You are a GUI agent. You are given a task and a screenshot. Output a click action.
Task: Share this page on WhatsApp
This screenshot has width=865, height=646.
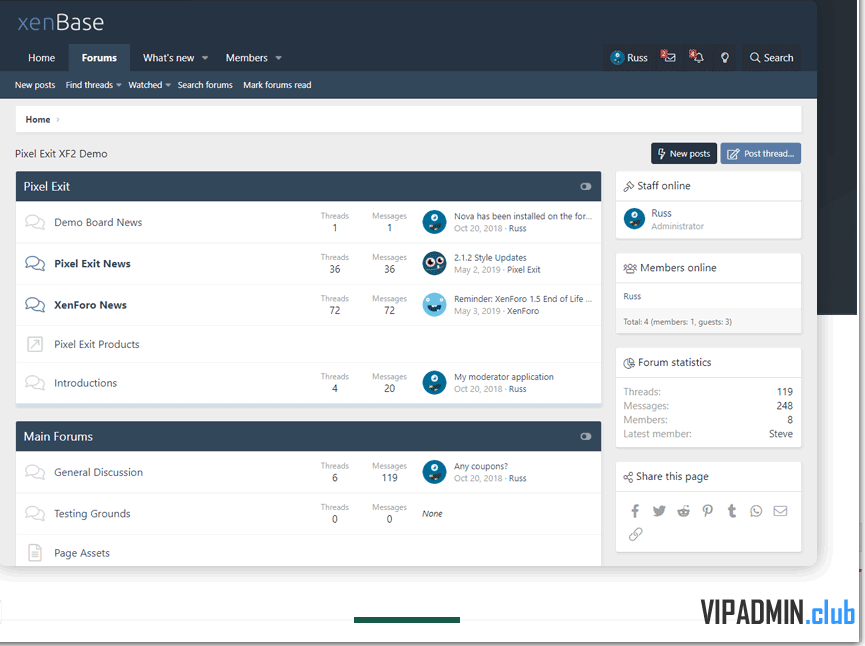click(x=756, y=511)
